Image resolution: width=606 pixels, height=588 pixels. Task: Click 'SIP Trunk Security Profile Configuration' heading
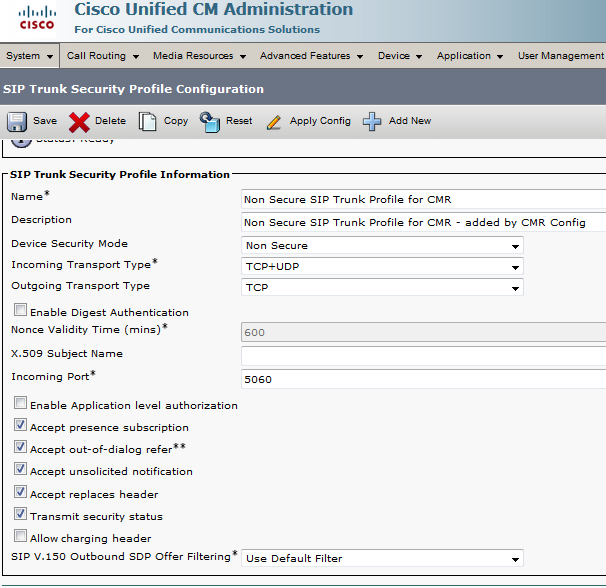tap(133, 89)
